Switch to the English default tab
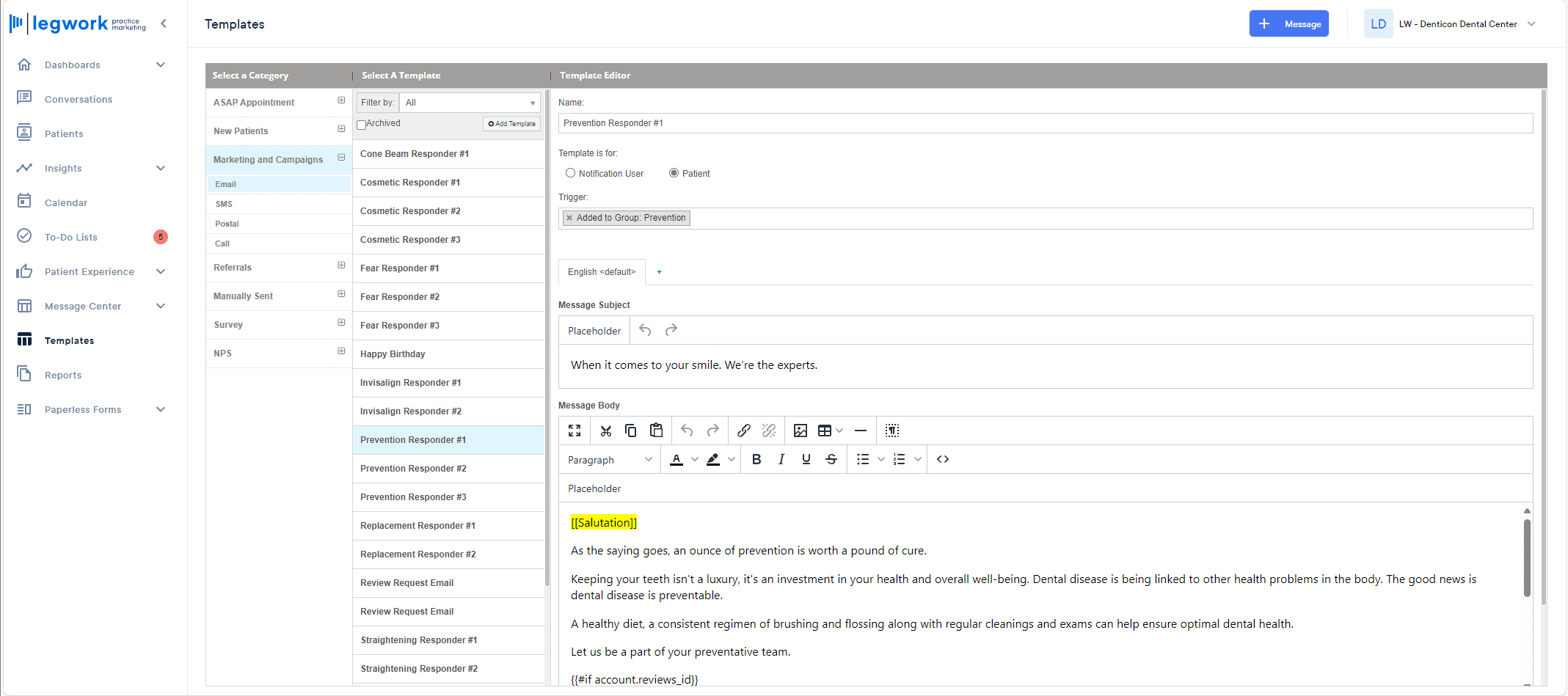Viewport: 1568px width, 696px height. [x=602, y=272]
